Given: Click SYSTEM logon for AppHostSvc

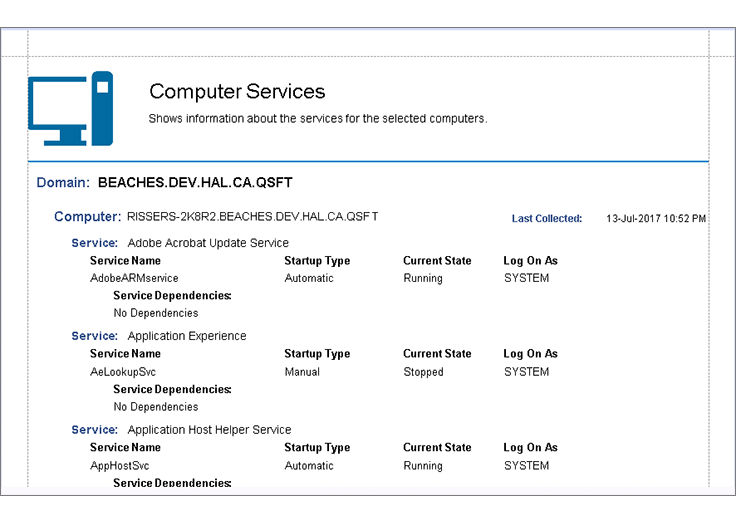Looking at the screenshot, I should (526, 466).
